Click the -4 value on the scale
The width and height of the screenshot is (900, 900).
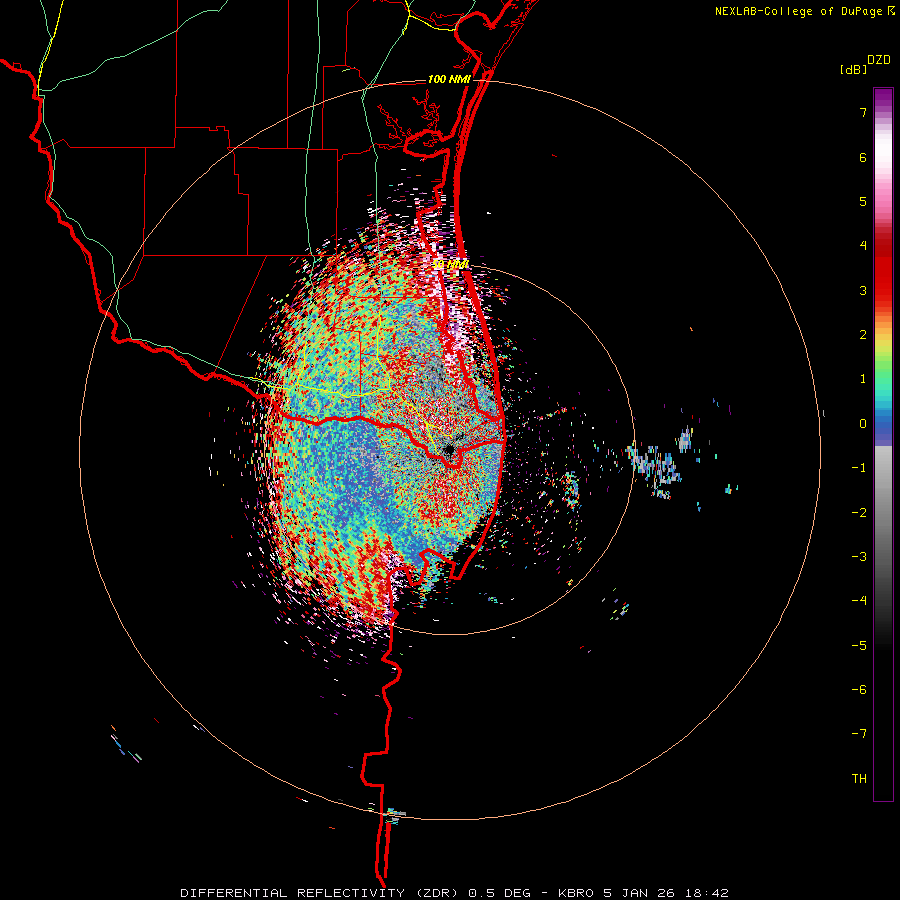(859, 601)
